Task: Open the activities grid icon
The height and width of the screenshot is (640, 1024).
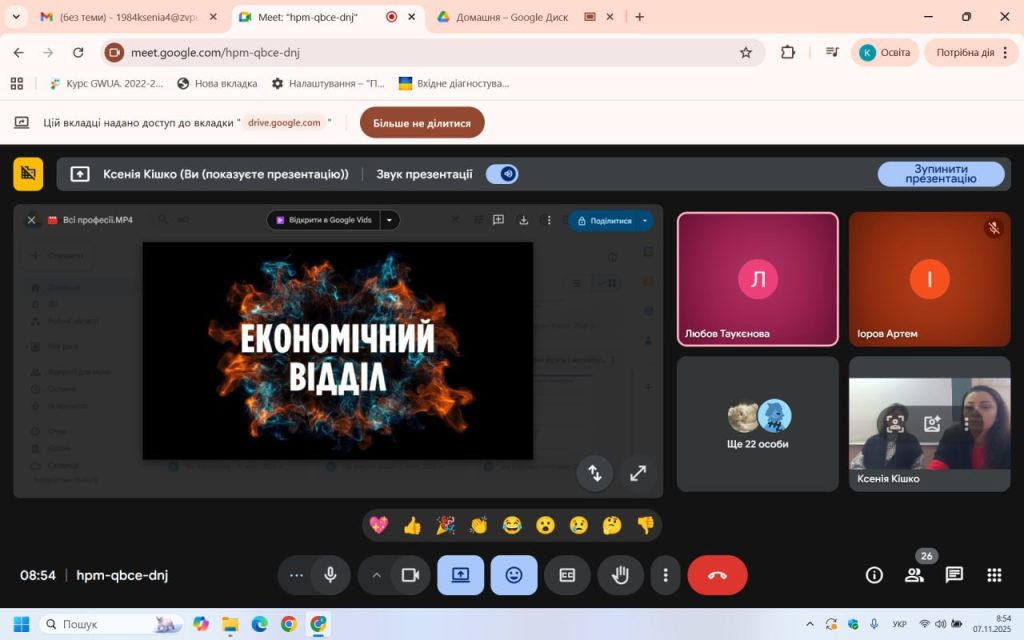Action: coord(994,575)
